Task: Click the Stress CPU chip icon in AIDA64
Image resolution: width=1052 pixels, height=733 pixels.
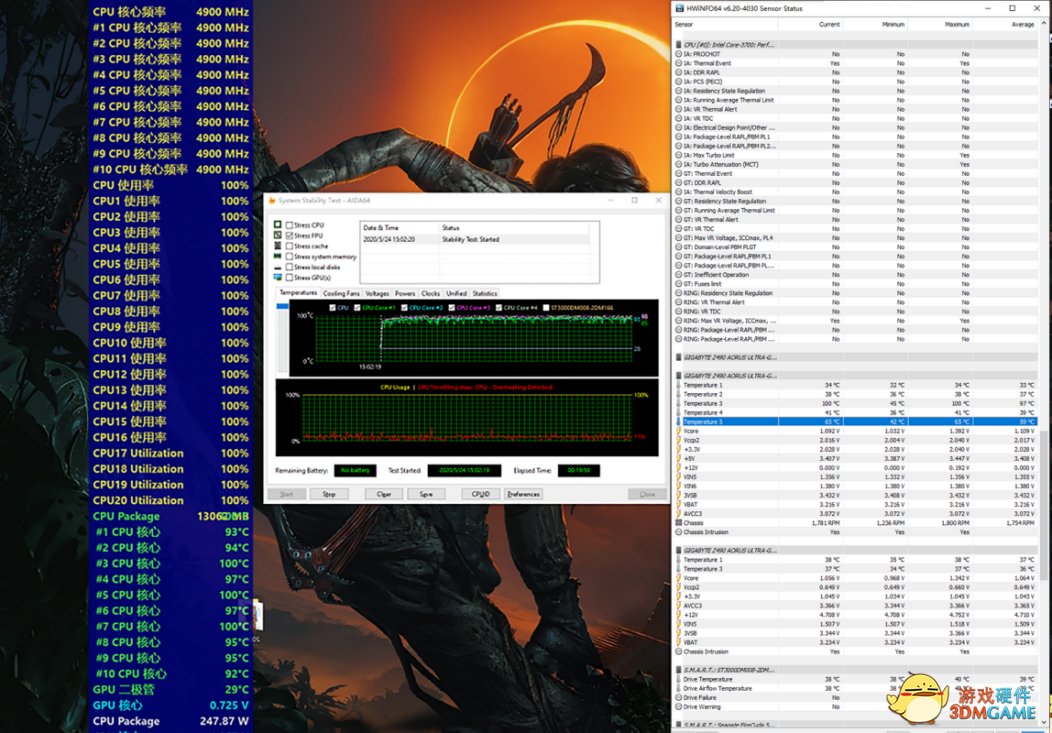Action: pos(278,225)
